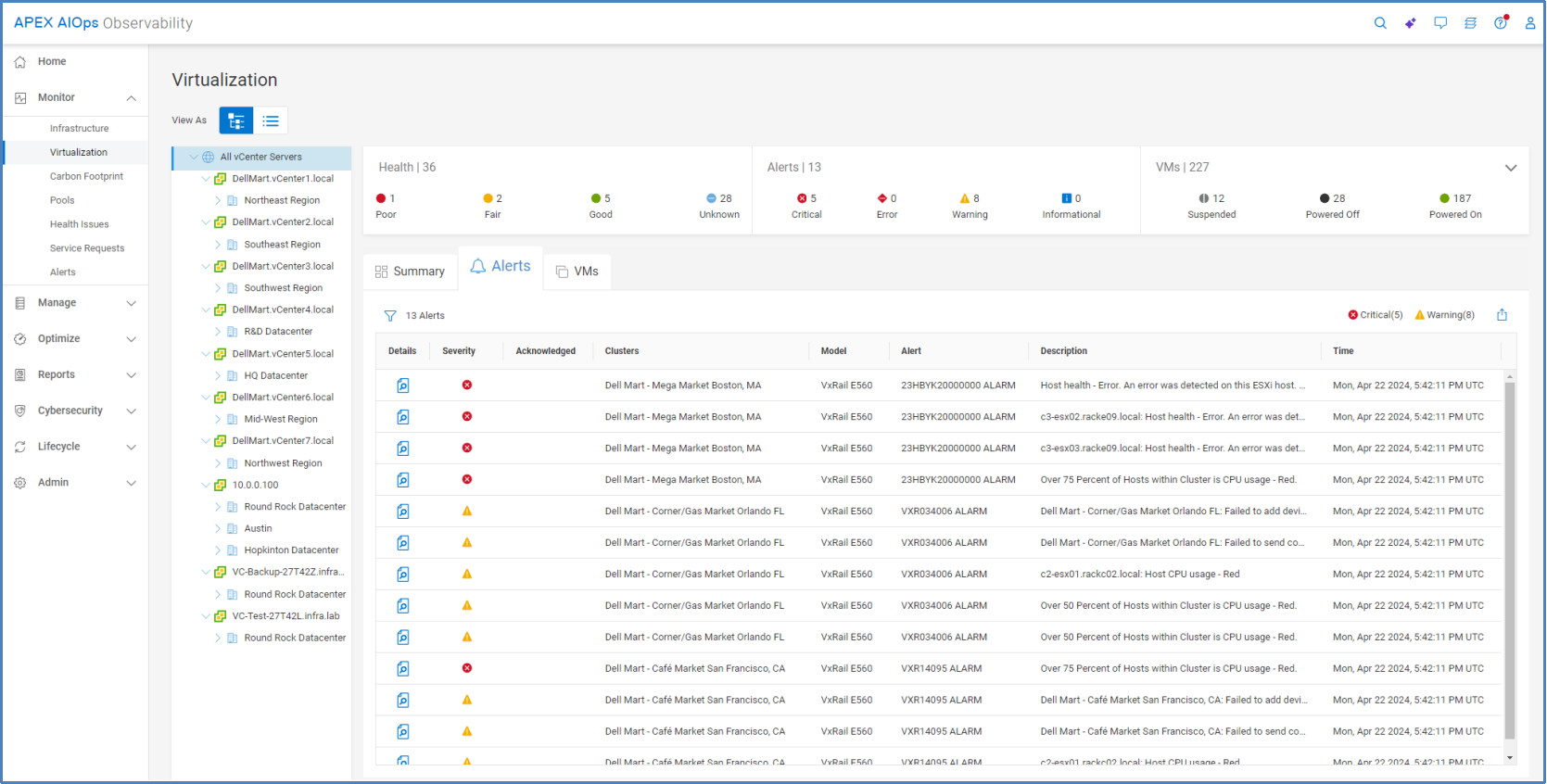Open the help icon with red badge
This screenshot has height=784, width=1547.
tap(1501, 23)
